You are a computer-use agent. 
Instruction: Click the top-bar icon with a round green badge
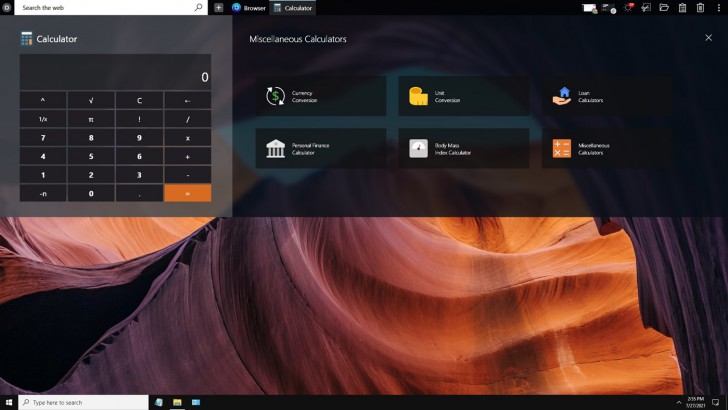pyautogui.click(x=609, y=8)
